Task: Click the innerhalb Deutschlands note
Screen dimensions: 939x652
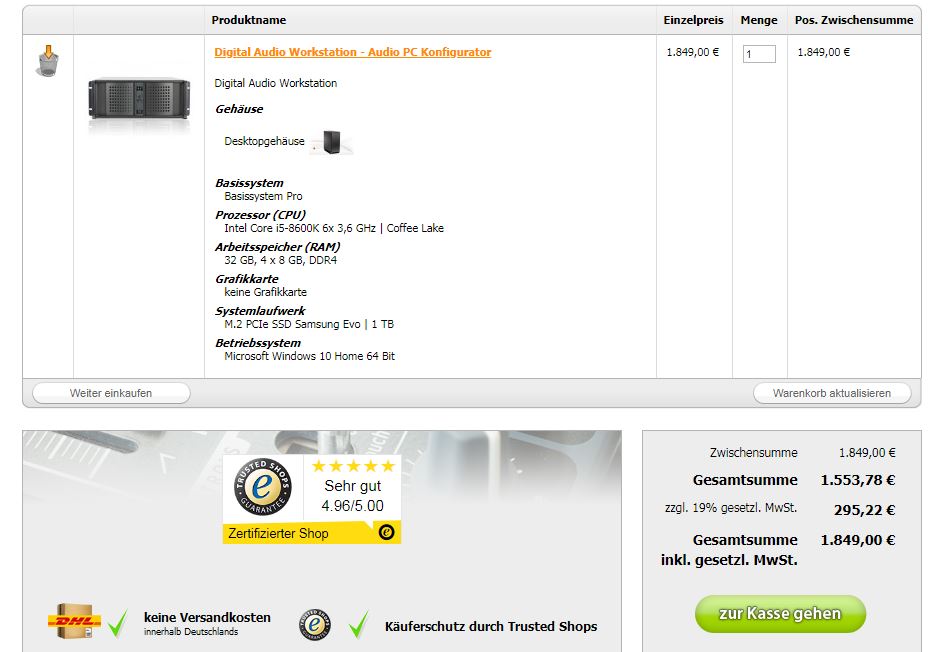Action: point(191,632)
